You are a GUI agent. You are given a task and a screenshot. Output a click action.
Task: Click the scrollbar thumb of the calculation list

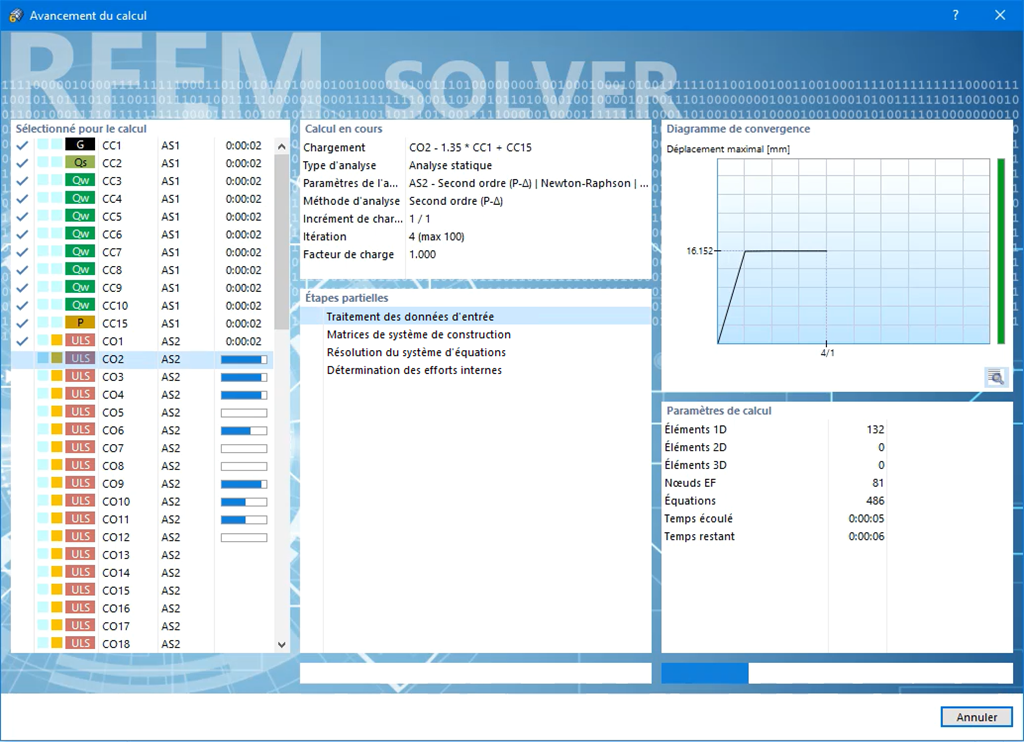point(281,242)
